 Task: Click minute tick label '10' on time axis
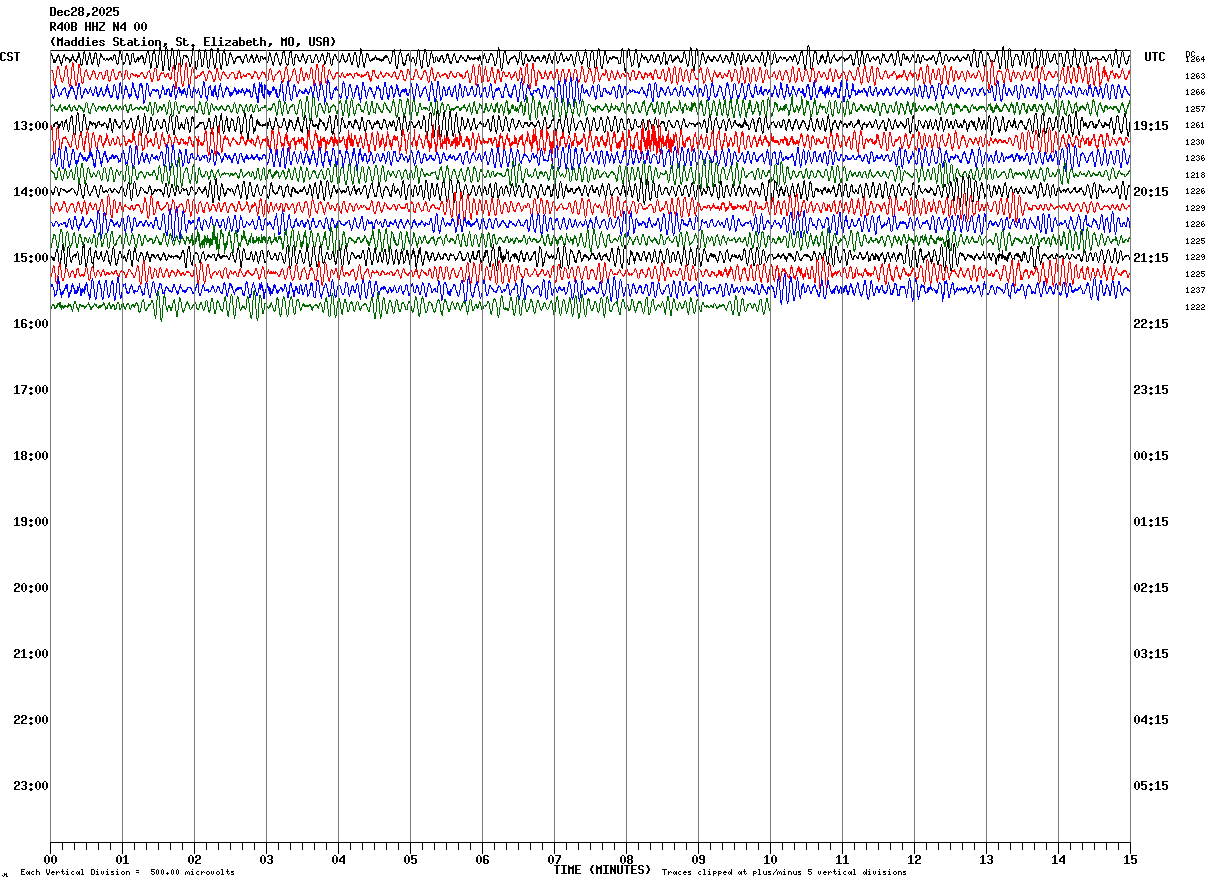770,859
